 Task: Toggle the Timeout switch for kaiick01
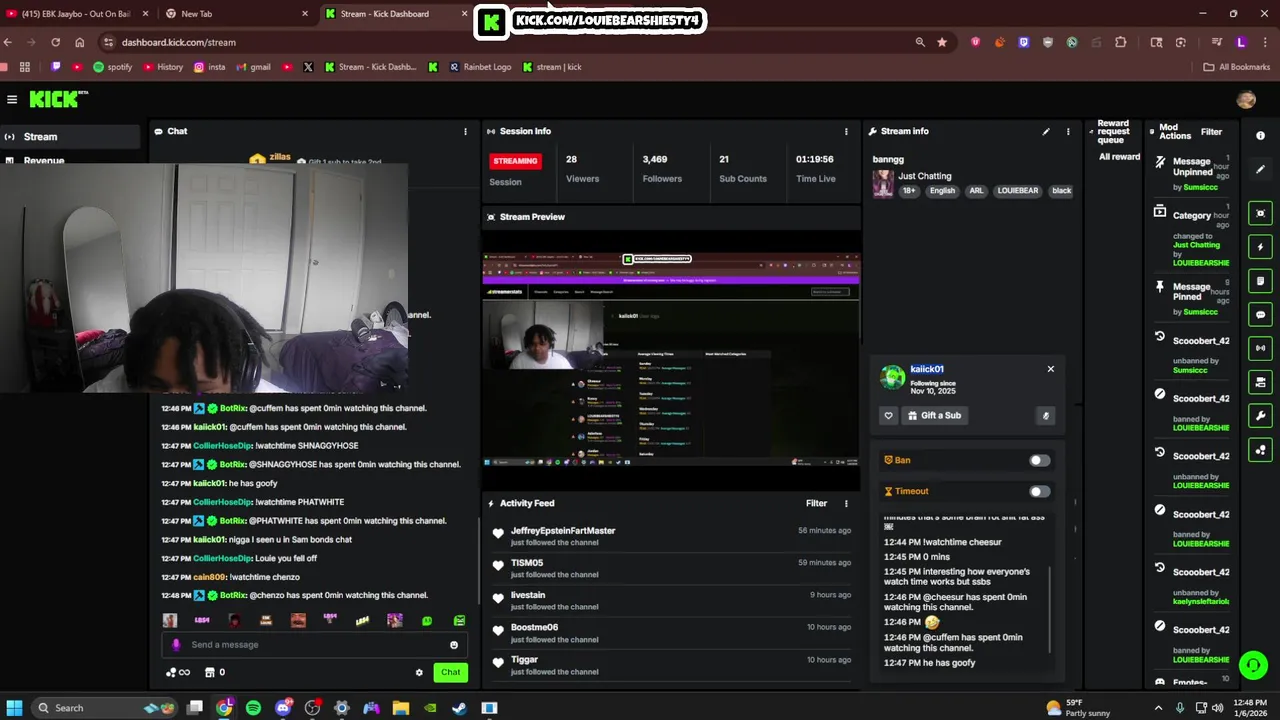[1040, 491]
